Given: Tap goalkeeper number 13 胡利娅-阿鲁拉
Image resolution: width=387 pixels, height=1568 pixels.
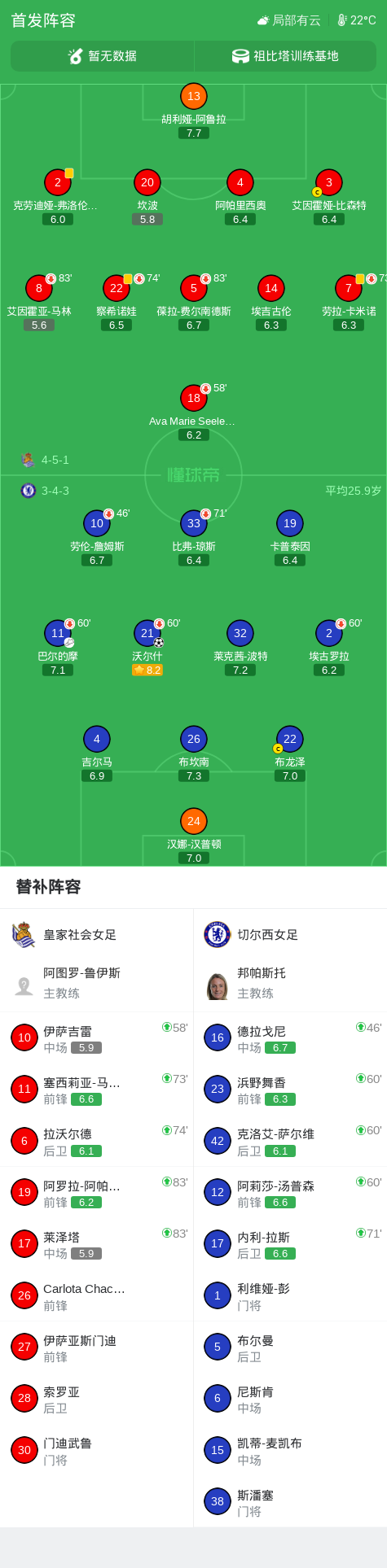Looking at the screenshot, I should point(194,96).
